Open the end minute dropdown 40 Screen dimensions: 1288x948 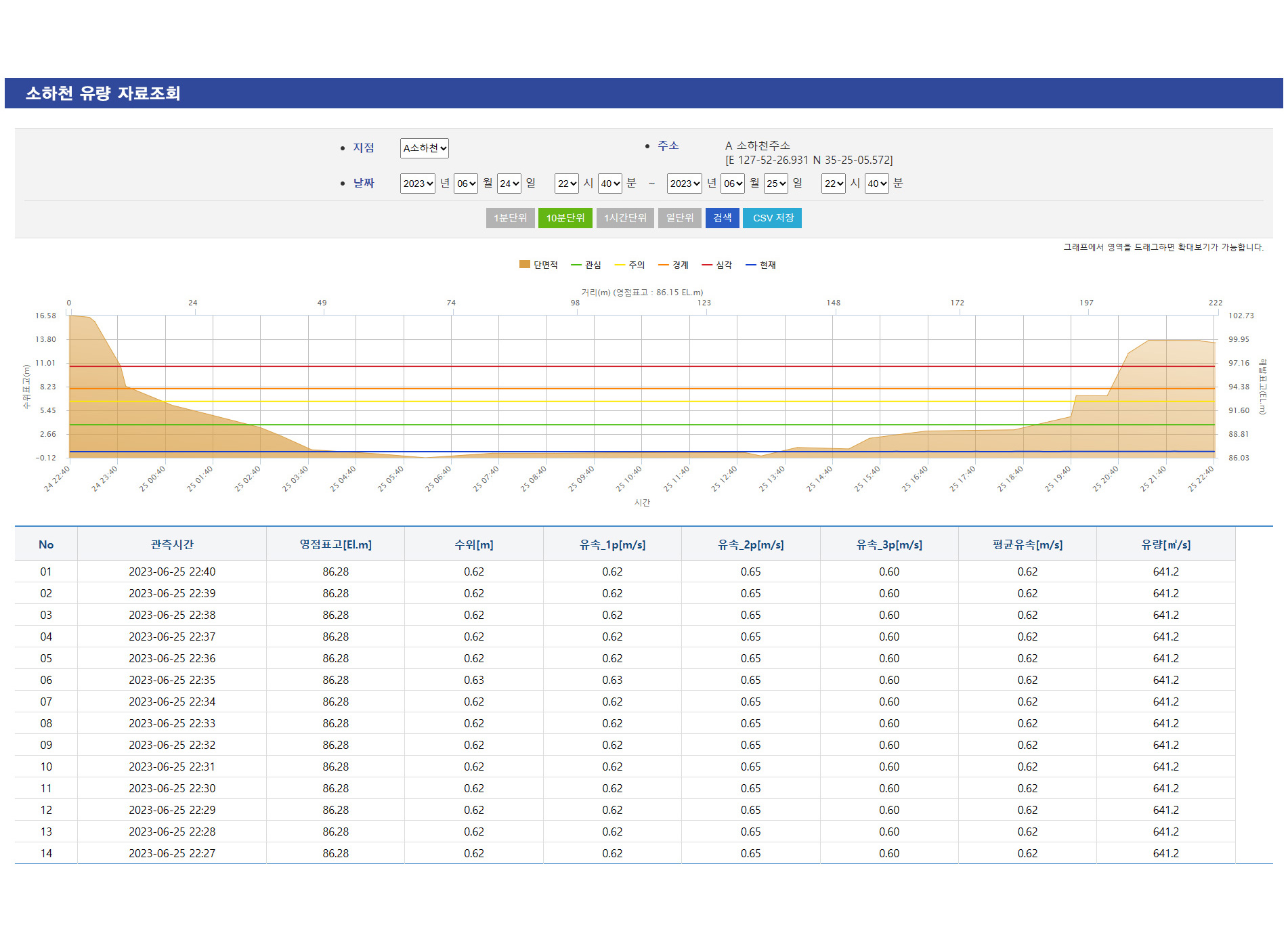coord(876,184)
